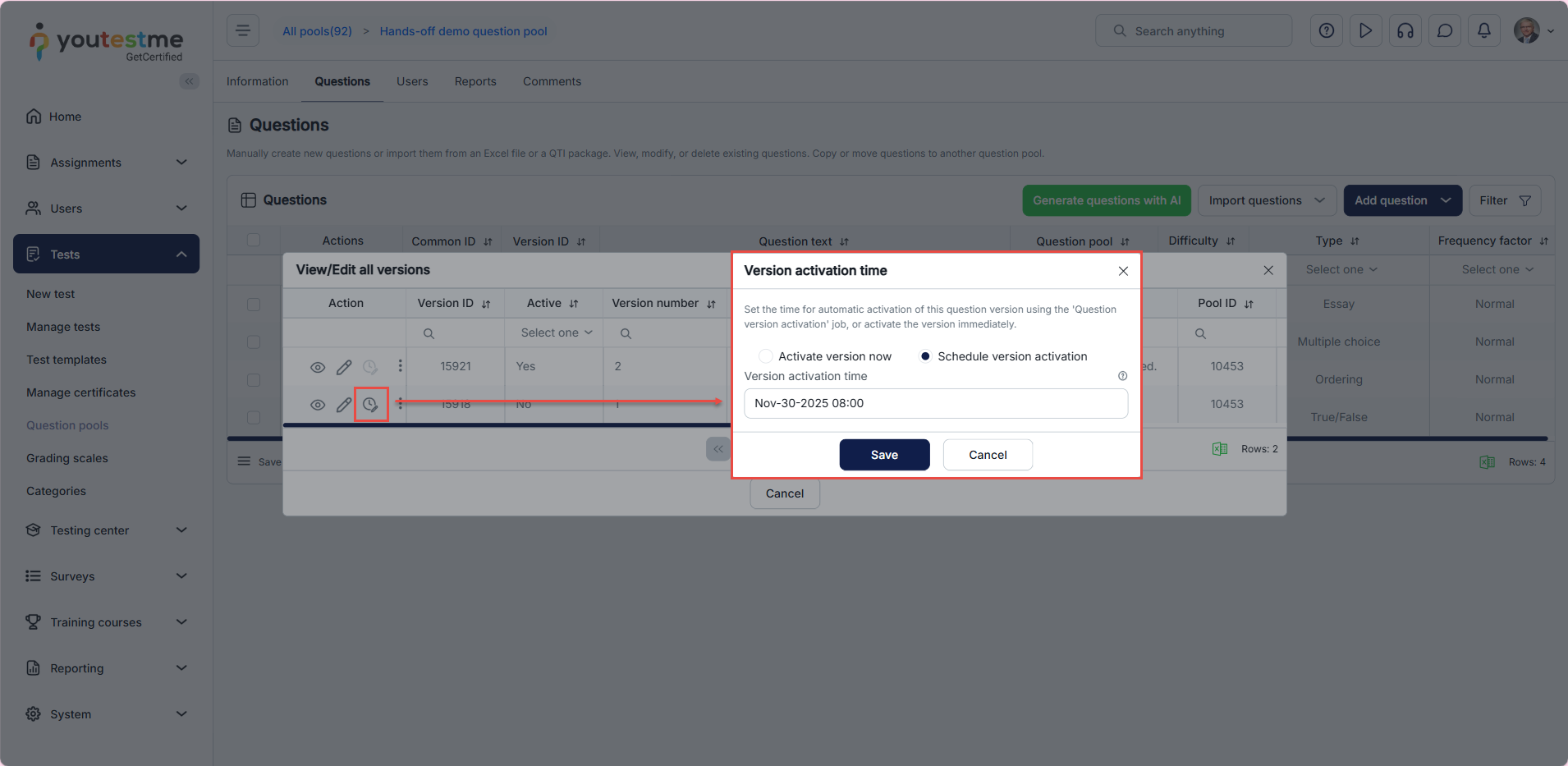Click the Version activation time date field

pos(936,403)
